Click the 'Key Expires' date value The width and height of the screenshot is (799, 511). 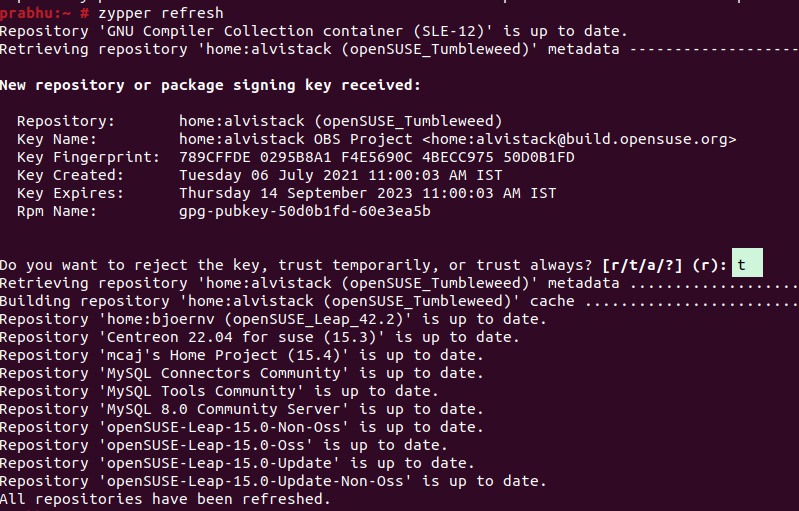pos(367,193)
